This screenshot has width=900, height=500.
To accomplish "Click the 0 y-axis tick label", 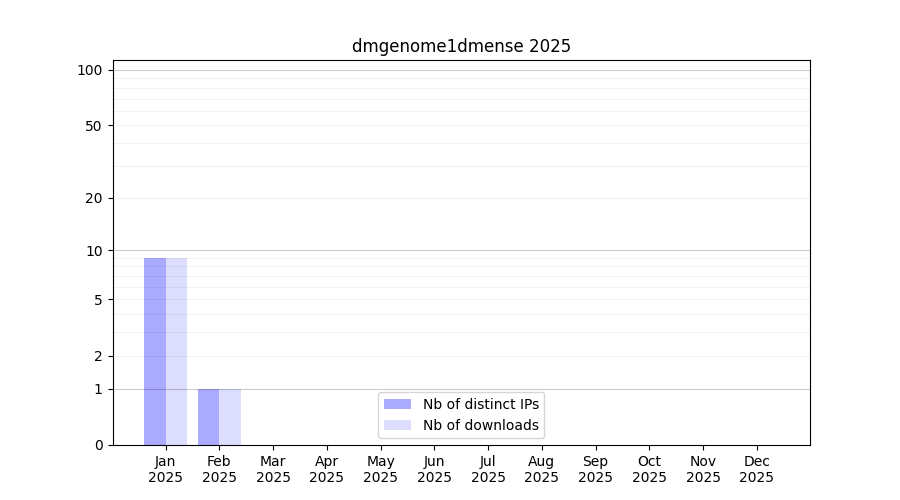I will pos(97,445).
